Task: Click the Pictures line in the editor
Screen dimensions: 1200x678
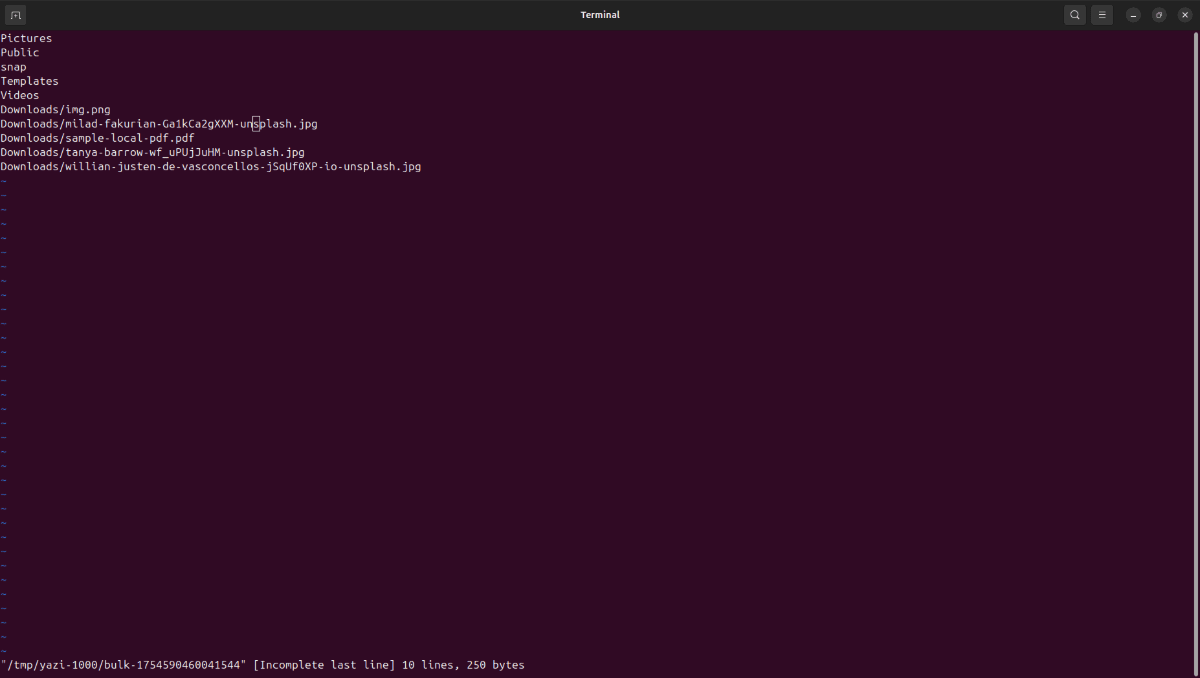Action: (x=26, y=38)
